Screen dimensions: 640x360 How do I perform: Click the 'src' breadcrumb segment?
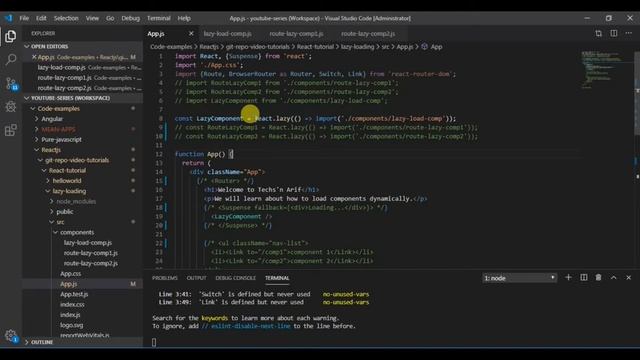pos(385,47)
